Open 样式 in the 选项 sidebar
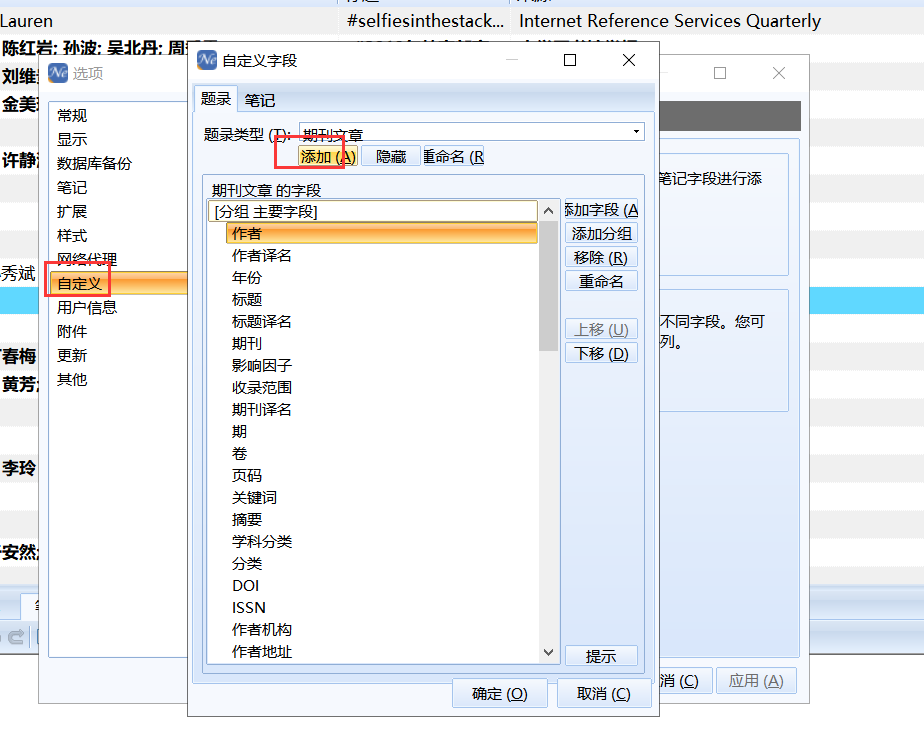The image size is (924, 742). pos(72,236)
